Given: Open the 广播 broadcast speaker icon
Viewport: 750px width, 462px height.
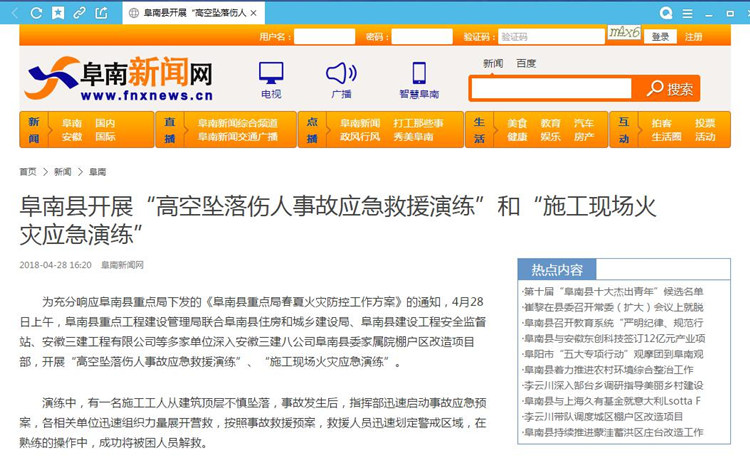Looking at the screenshot, I should click(341, 79).
